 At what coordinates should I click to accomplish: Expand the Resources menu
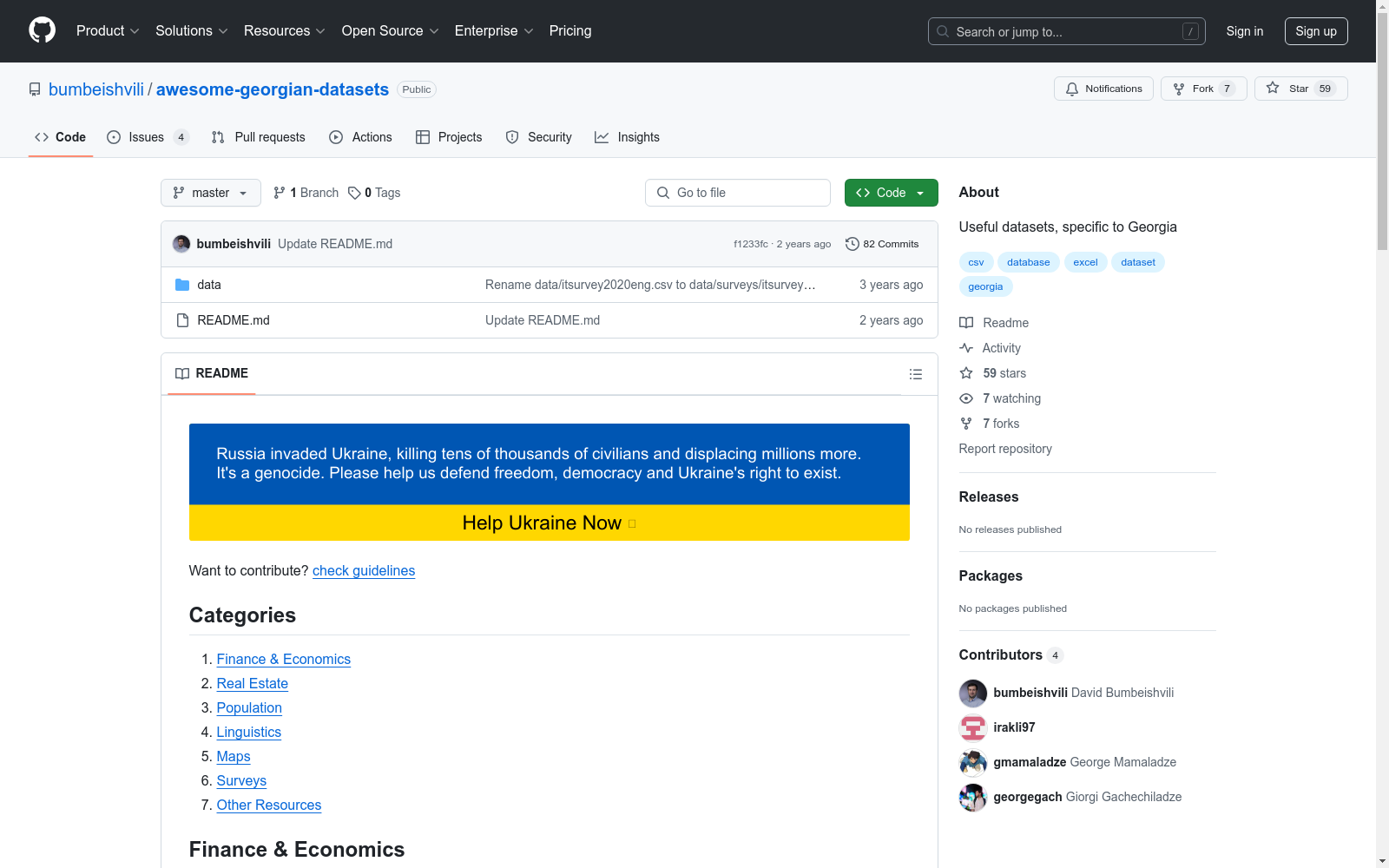[285, 31]
